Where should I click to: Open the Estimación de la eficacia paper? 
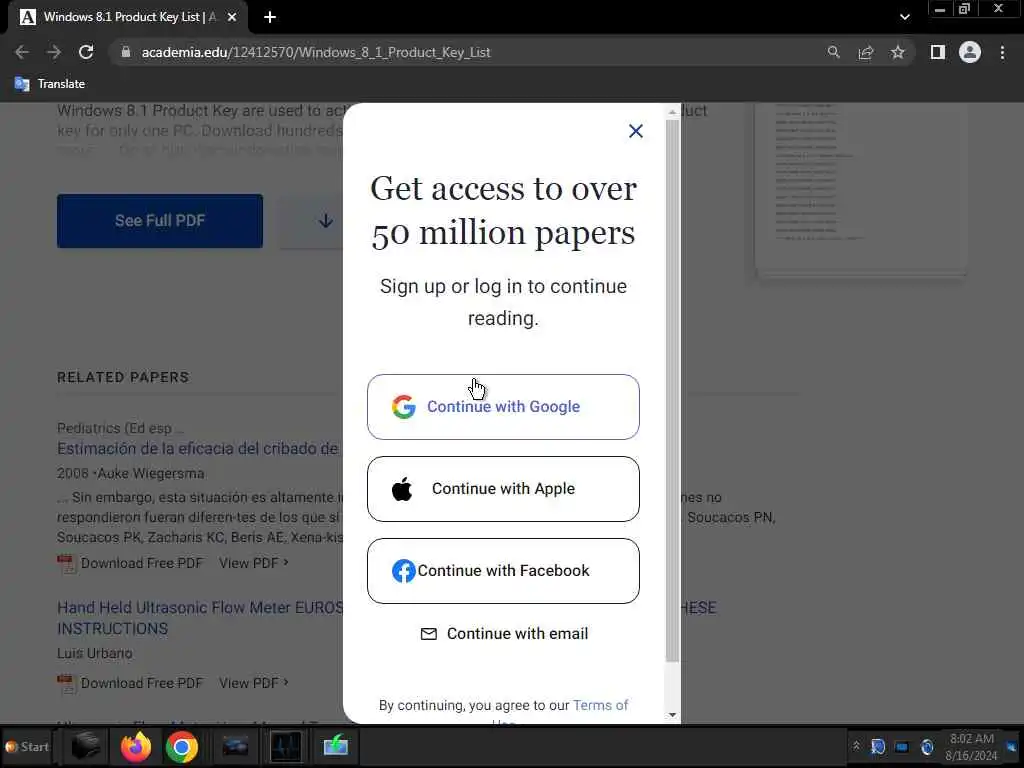tap(199, 449)
